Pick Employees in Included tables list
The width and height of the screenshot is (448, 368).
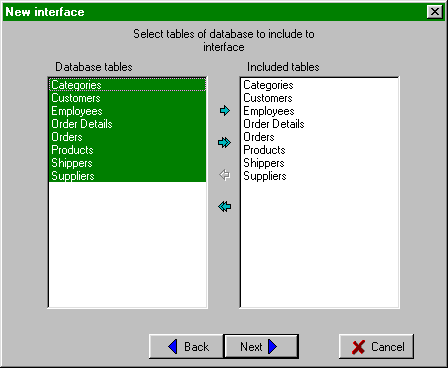pyautogui.click(x=319, y=111)
